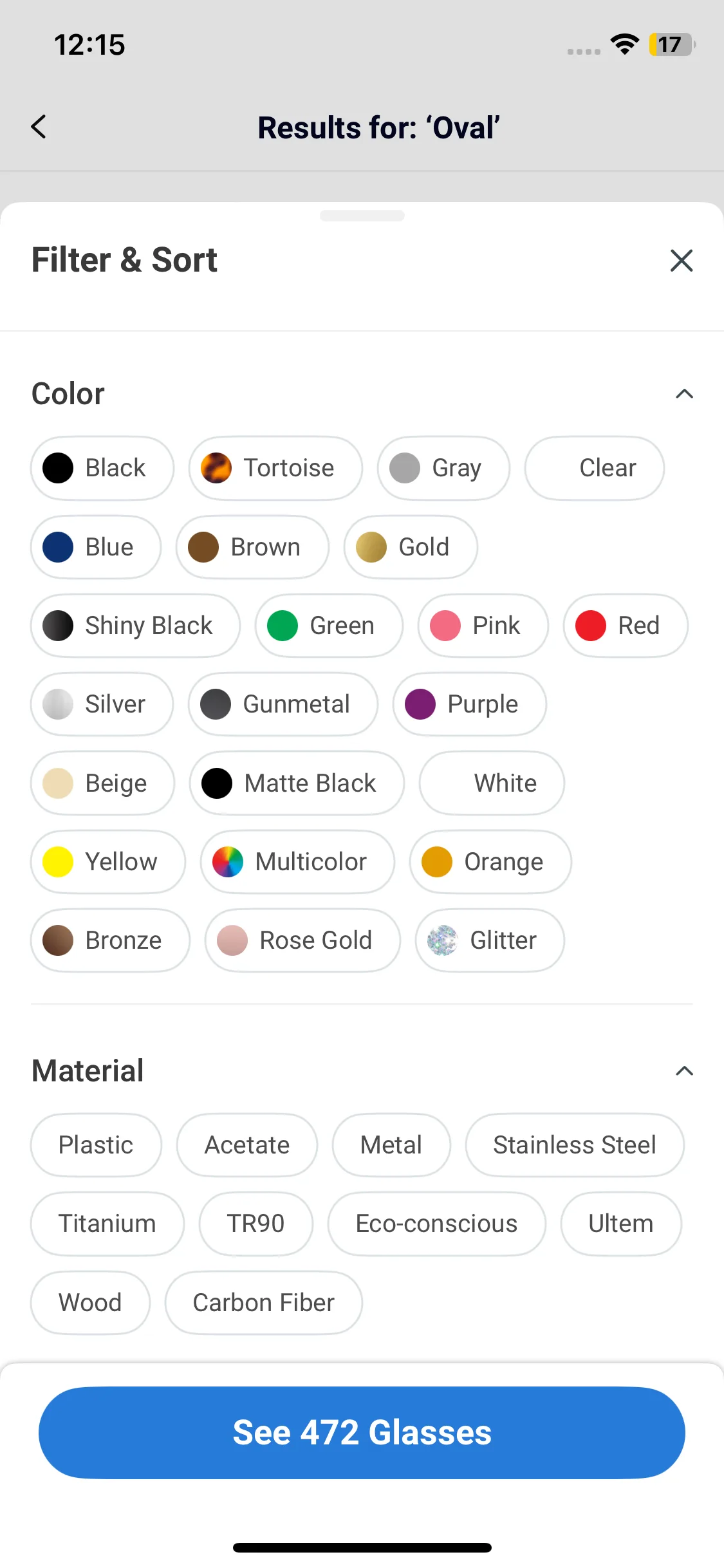
Task: Select the Clear color option
Action: [595, 468]
